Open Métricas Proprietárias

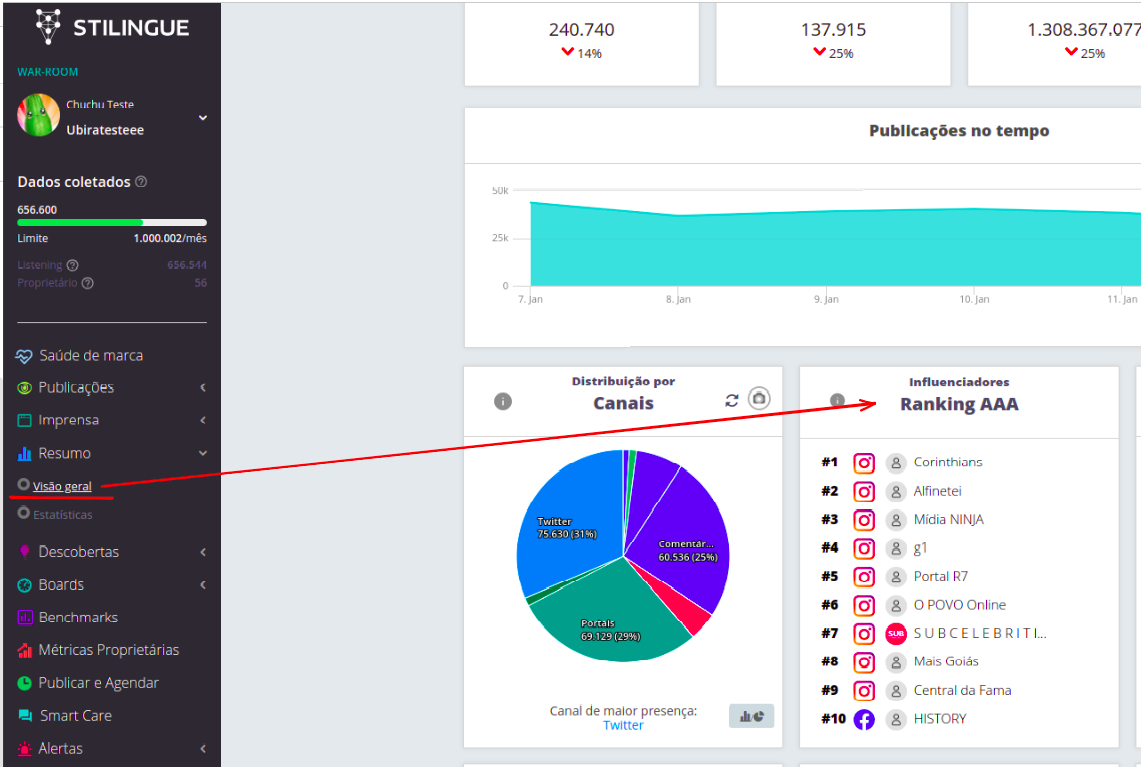(x=108, y=650)
